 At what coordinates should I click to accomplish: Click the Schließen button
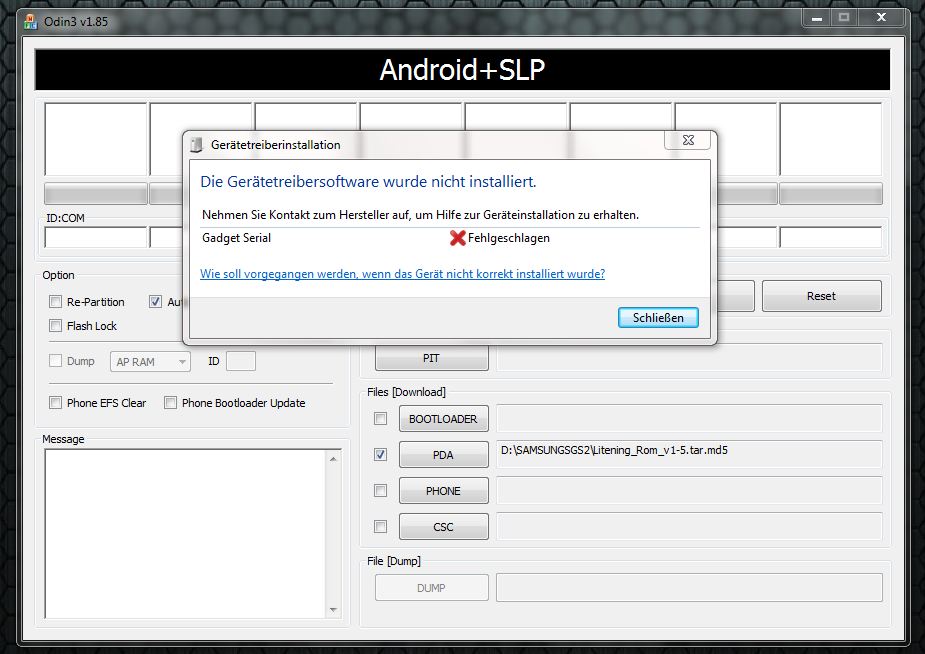click(658, 318)
